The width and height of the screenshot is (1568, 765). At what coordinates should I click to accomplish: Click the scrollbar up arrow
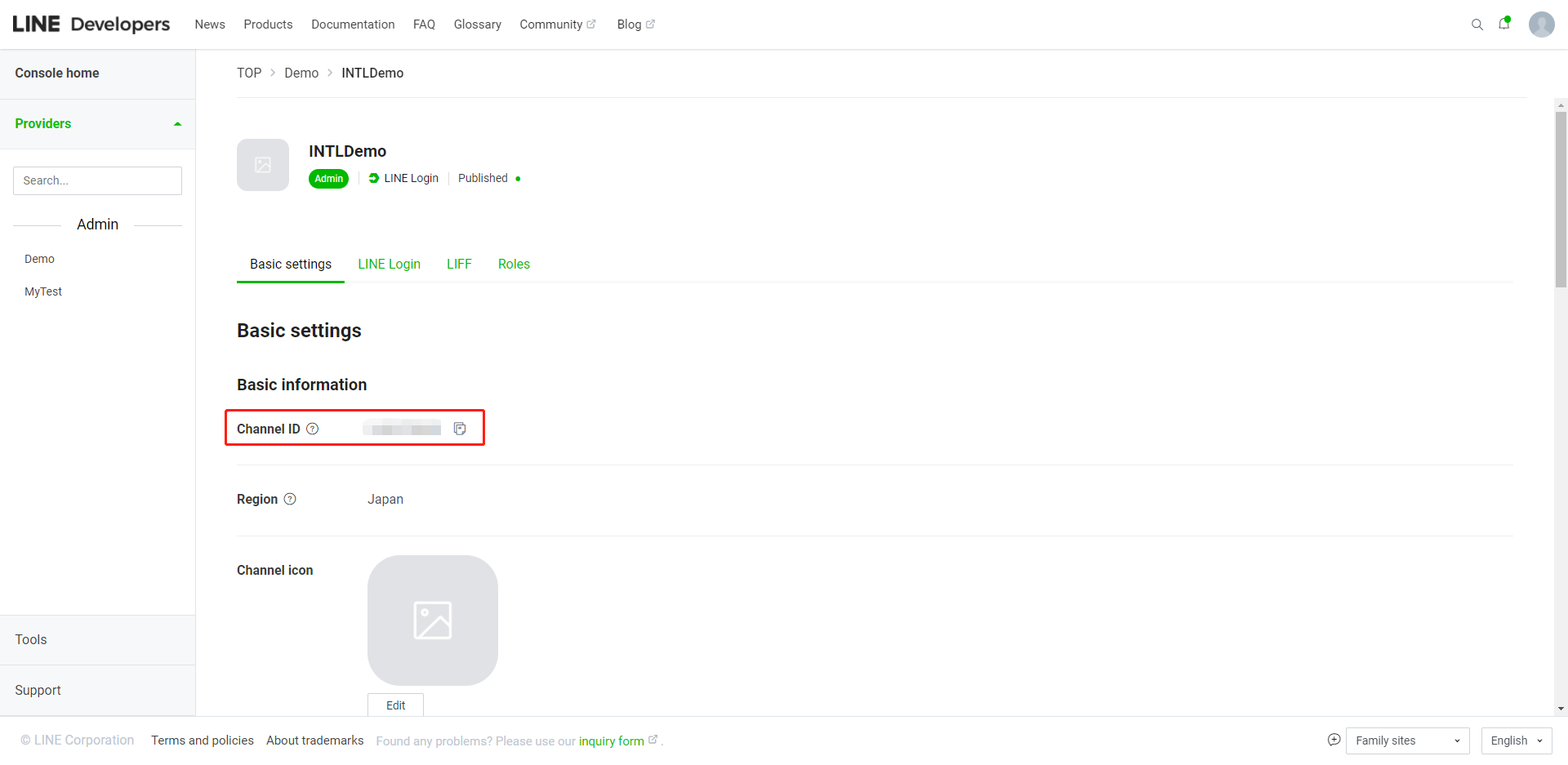coord(1561,105)
